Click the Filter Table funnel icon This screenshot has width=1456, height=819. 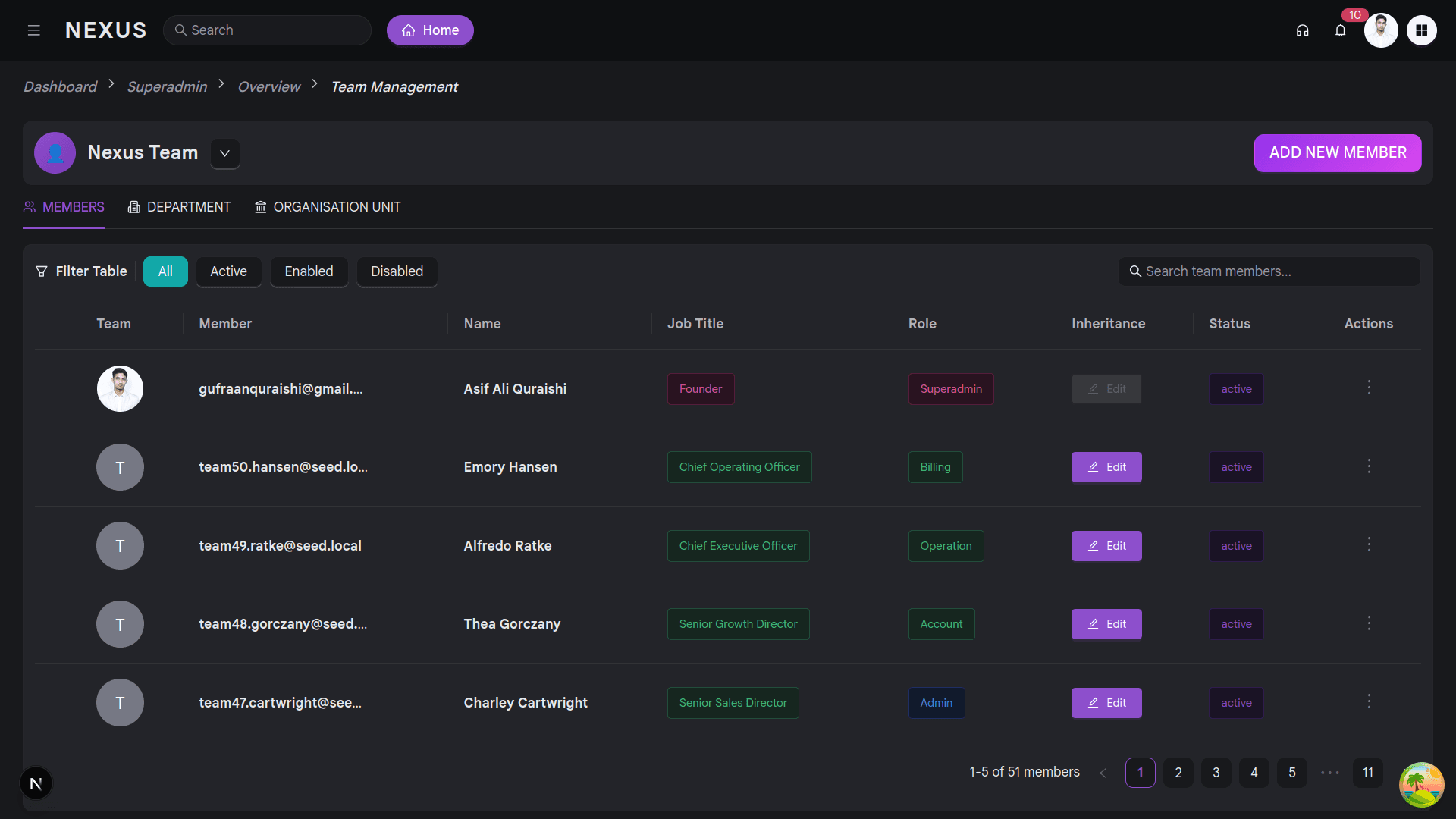pos(41,271)
